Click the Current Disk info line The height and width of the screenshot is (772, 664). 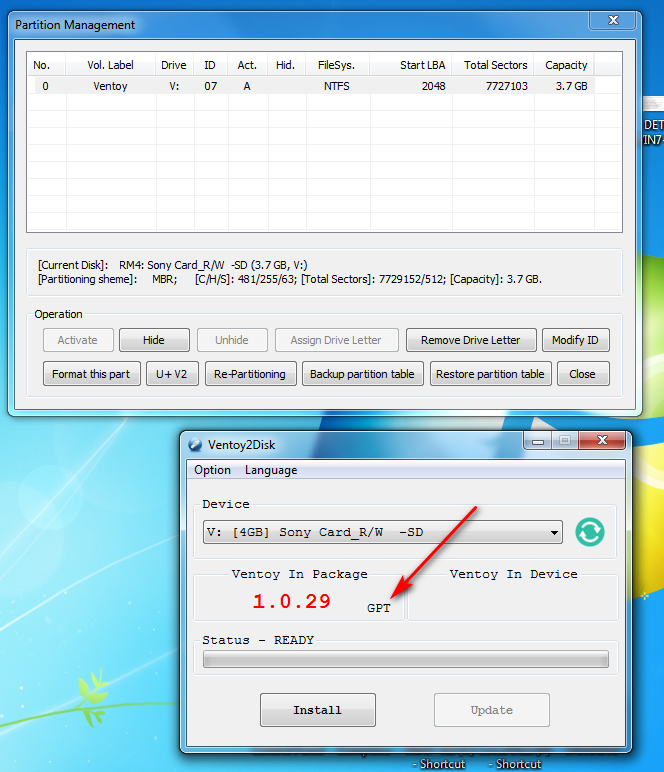pos(173,265)
